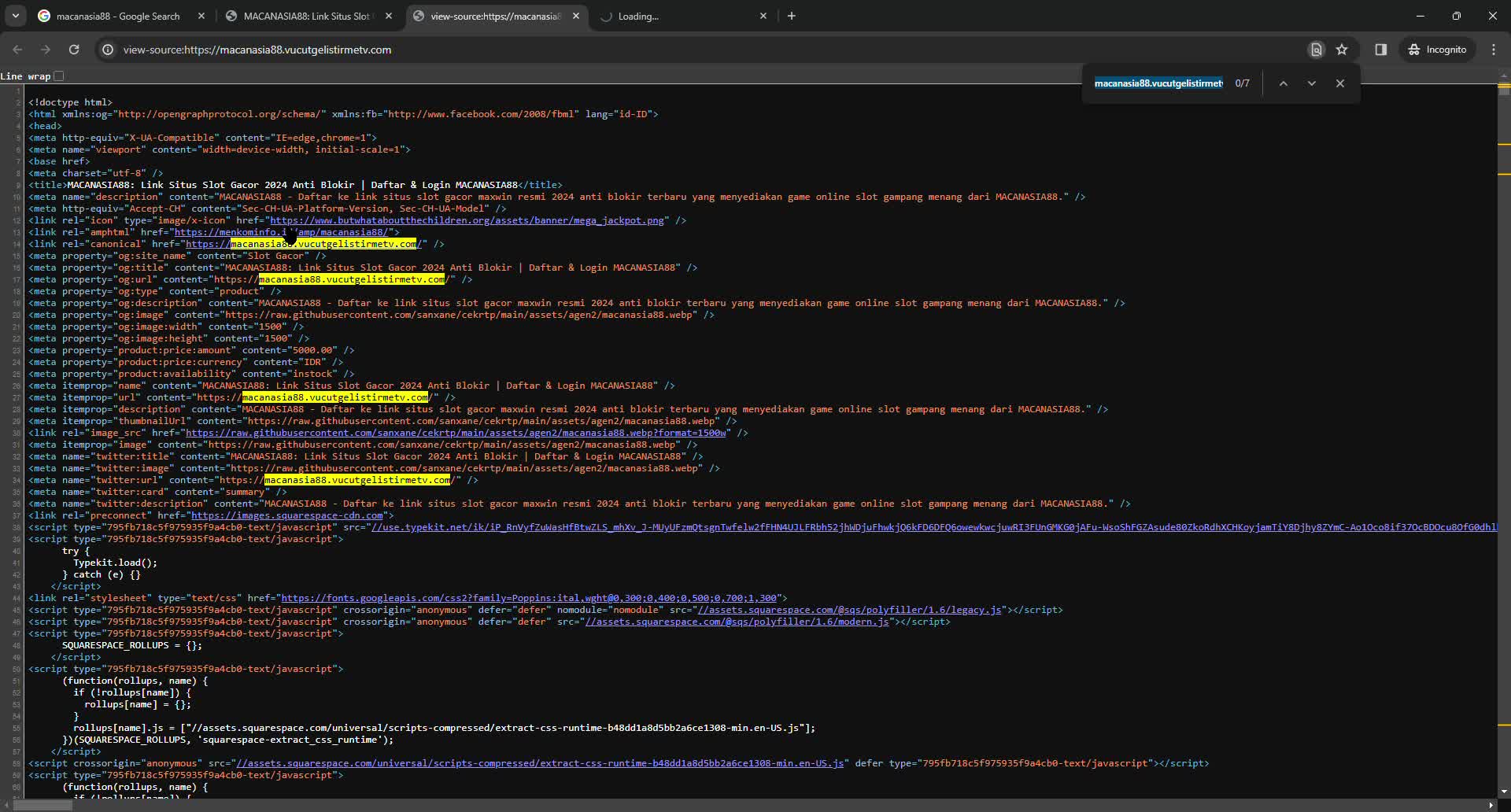Click the scroll down arrow of vertical scrollbar

[1504, 792]
